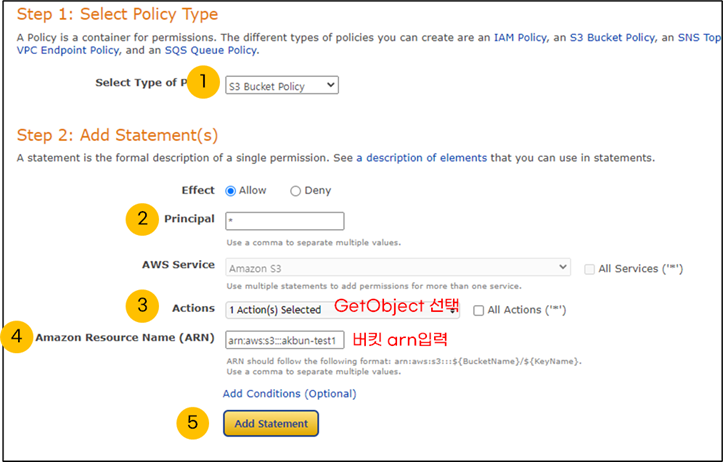Click the 'Use a comma to separate multiple values.' hint under Principal
Image resolution: width=723 pixels, height=462 pixels.
(x=314, y=243)
